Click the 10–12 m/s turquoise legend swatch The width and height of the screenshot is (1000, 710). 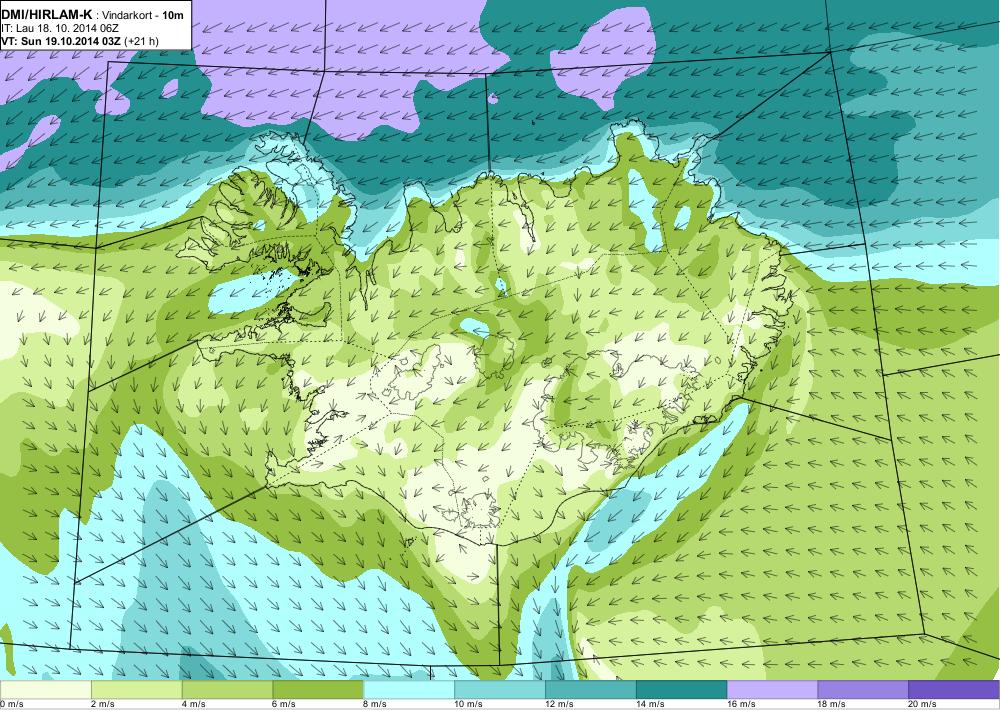pyautogui.click(x=500, y=690)
